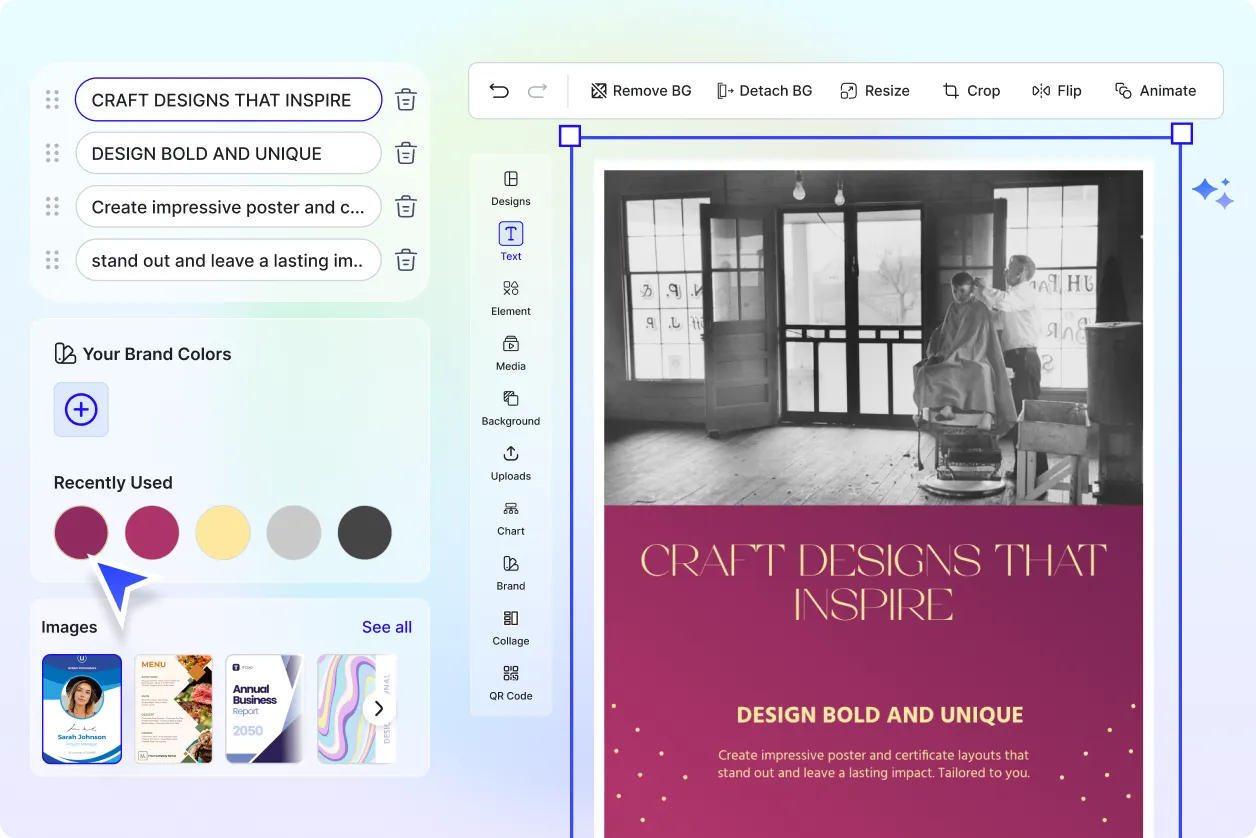Open the Designs tab in sidebar

click(511, 187)
